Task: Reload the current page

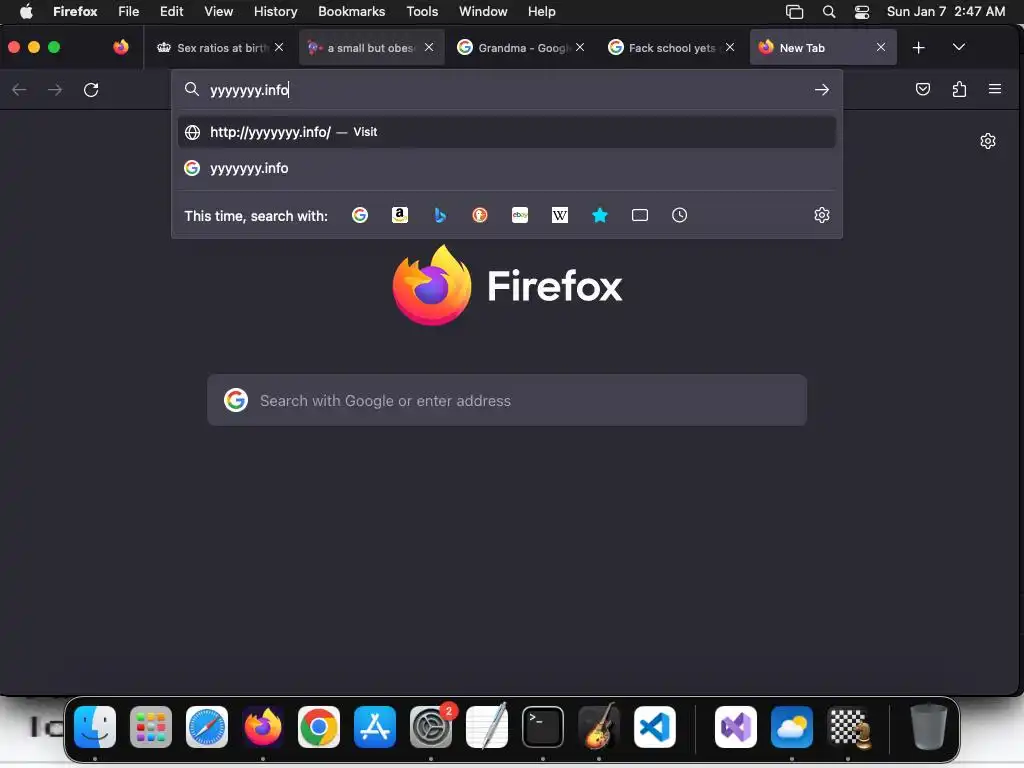Action: [91, 89]
